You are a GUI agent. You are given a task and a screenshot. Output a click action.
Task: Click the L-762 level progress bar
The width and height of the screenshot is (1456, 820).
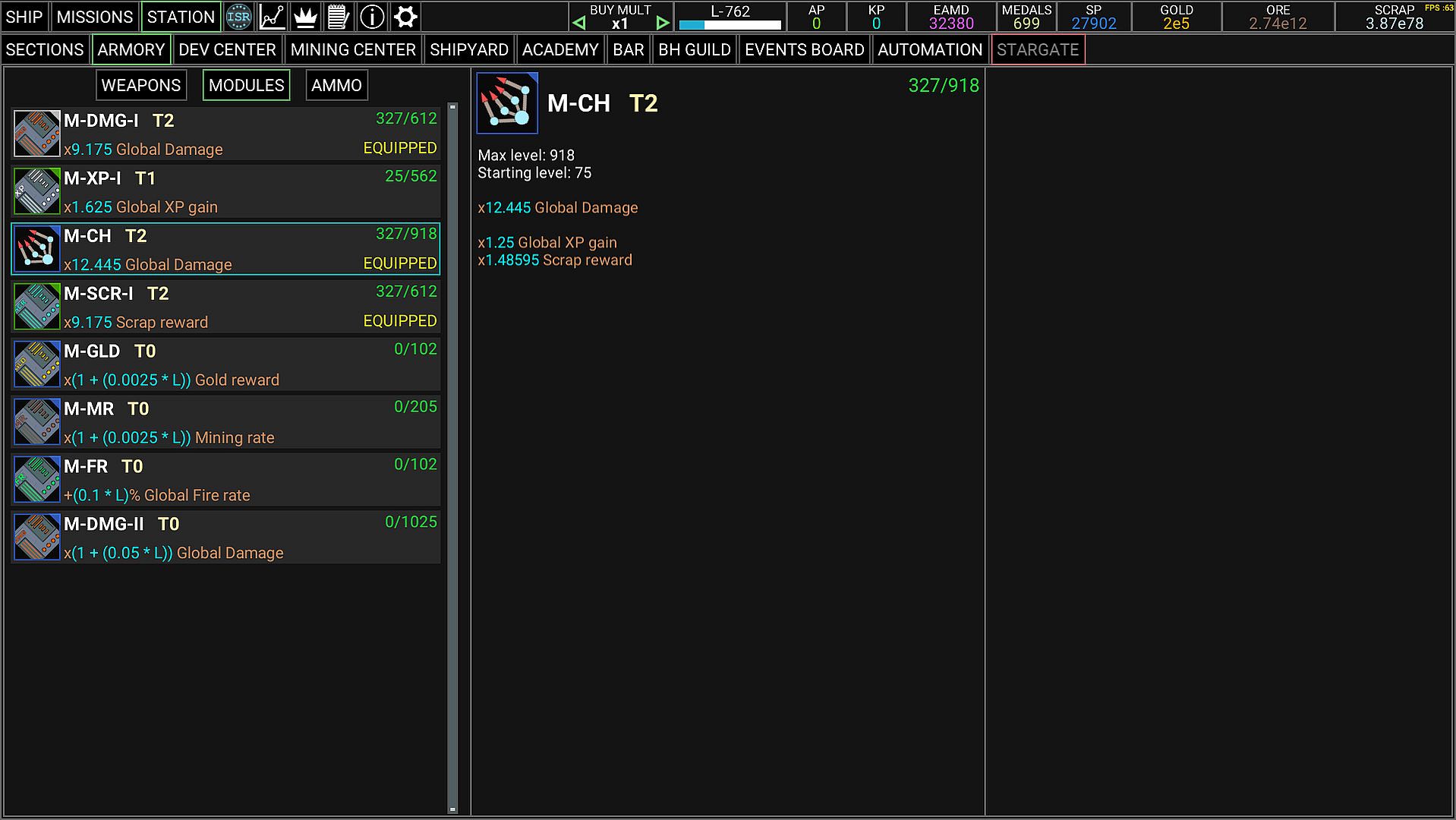tap(730, 25)
